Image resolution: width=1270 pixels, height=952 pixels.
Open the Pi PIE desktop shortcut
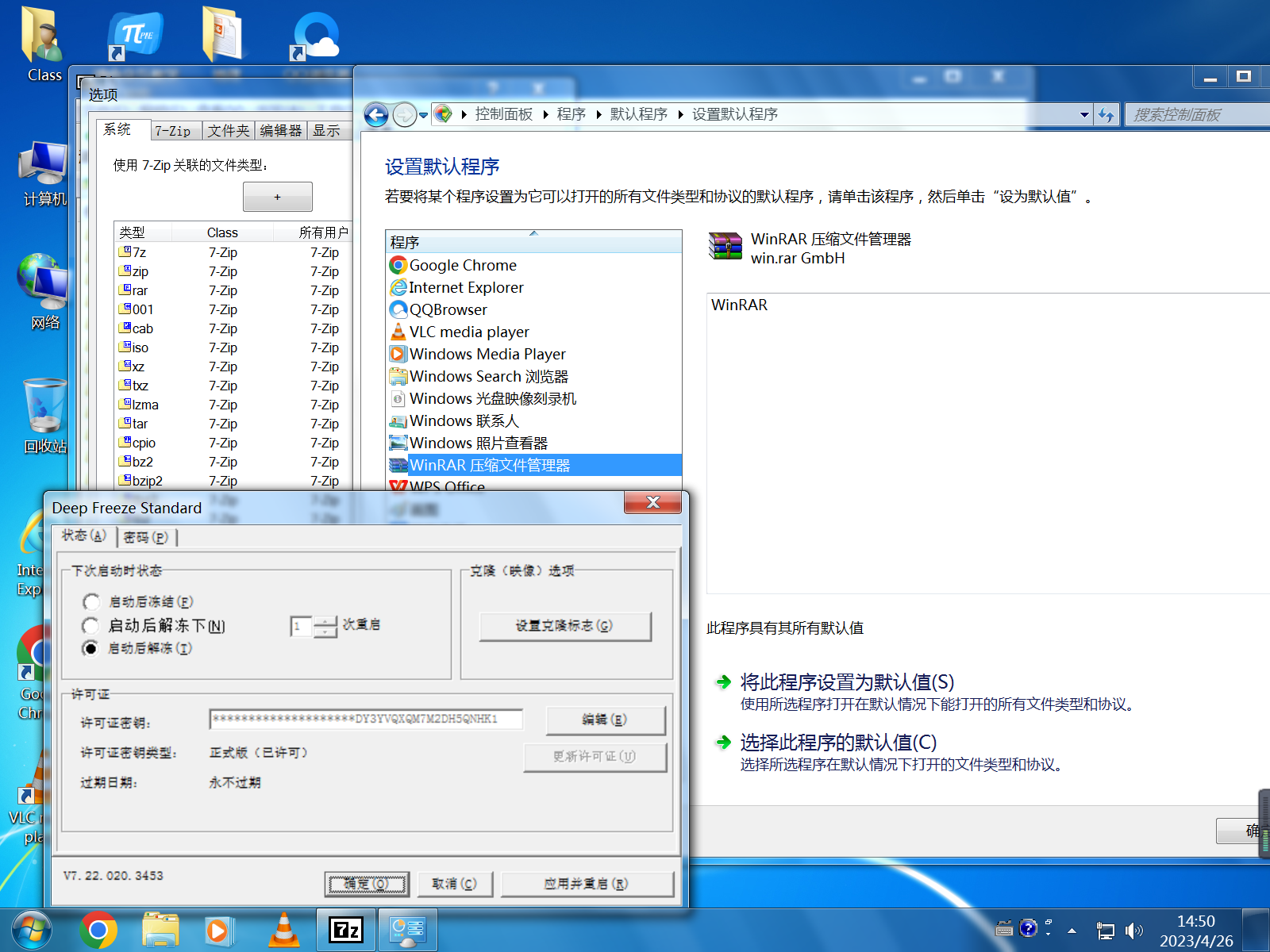134,36
